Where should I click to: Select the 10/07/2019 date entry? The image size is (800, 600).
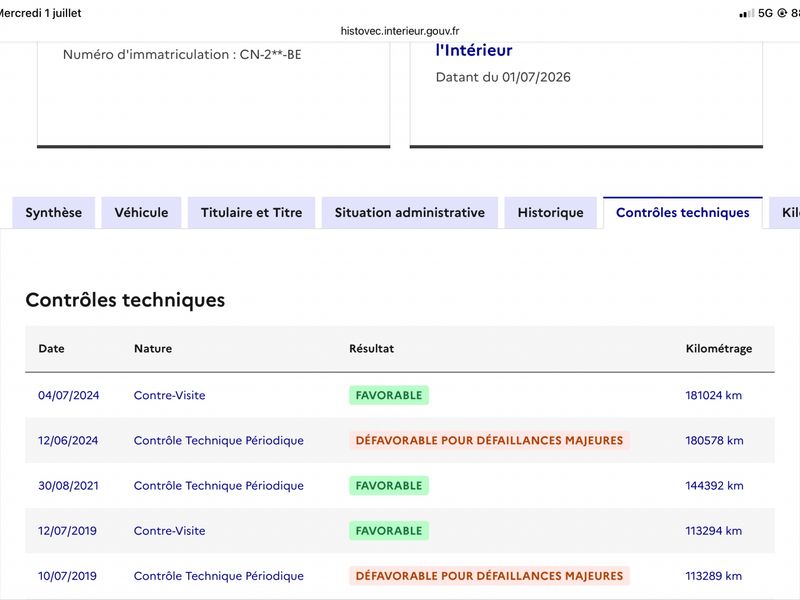click(x=67, y=576)
